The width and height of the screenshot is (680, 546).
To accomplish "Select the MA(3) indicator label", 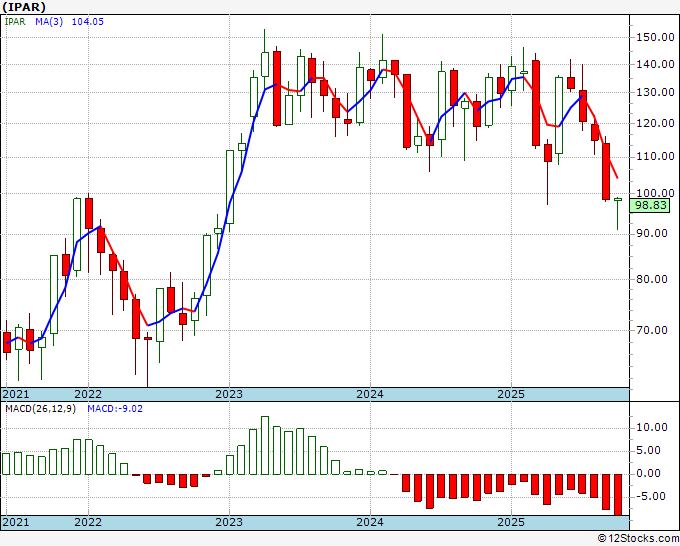I will (49, 21).
